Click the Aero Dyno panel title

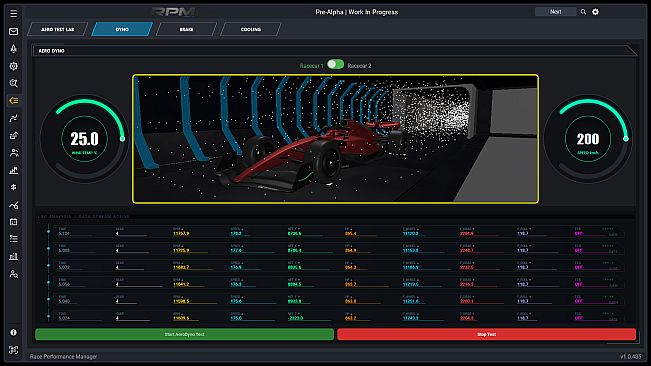[51, 51]
